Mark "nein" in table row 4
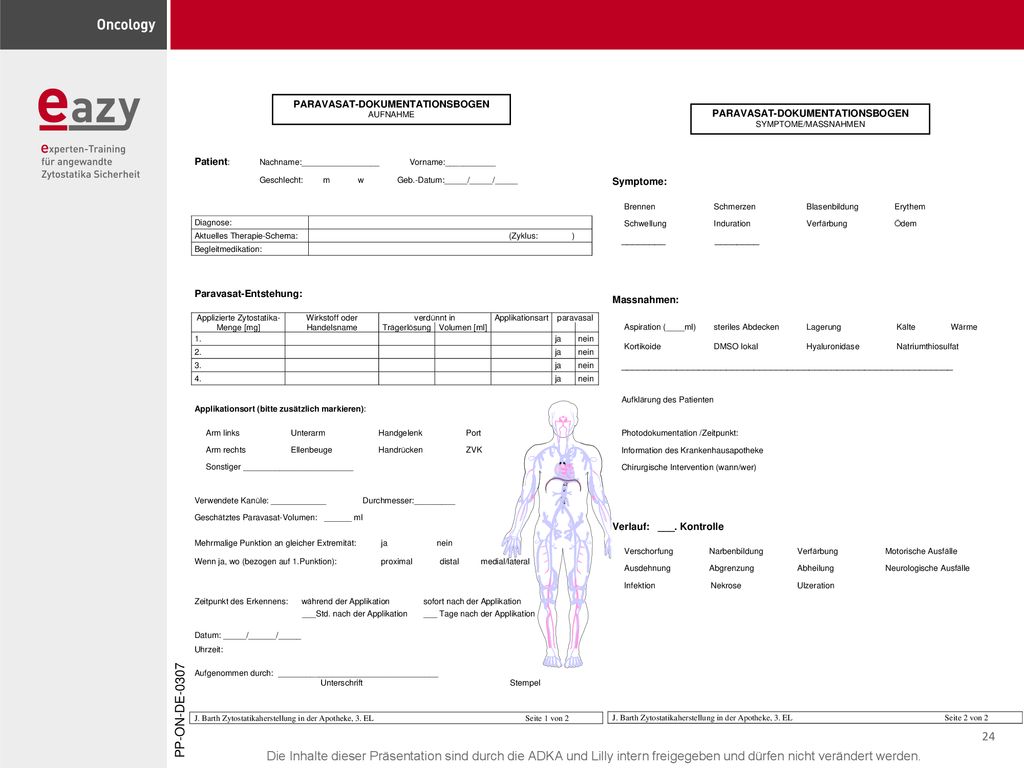 coord(586,379)
